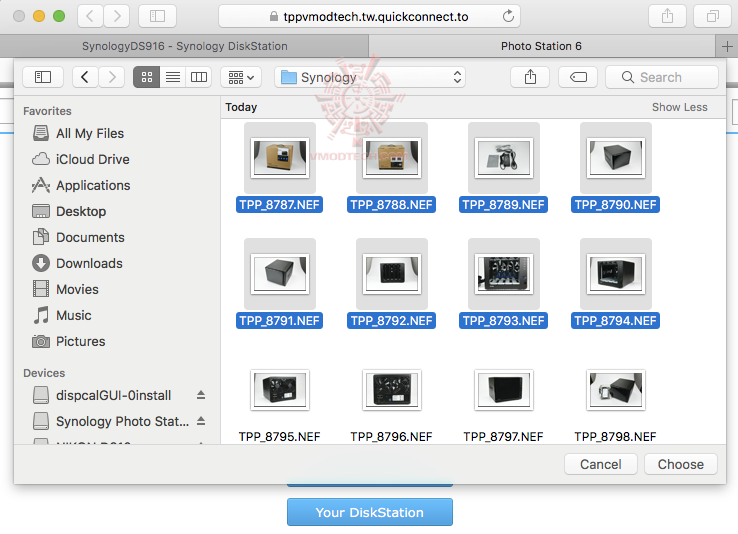
Task: Select the TPP_8796.NEF thumbnail
Action: click(392, 390)
